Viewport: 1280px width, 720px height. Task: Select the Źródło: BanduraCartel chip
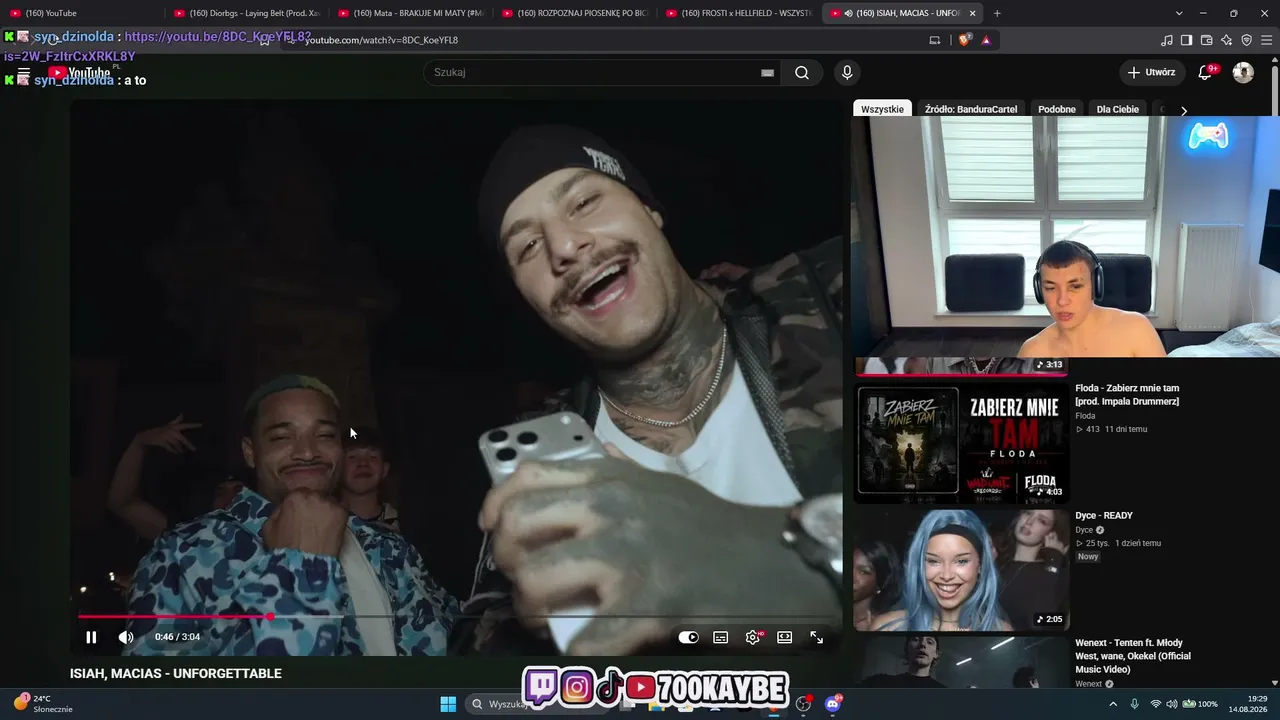tap(971, 109)
